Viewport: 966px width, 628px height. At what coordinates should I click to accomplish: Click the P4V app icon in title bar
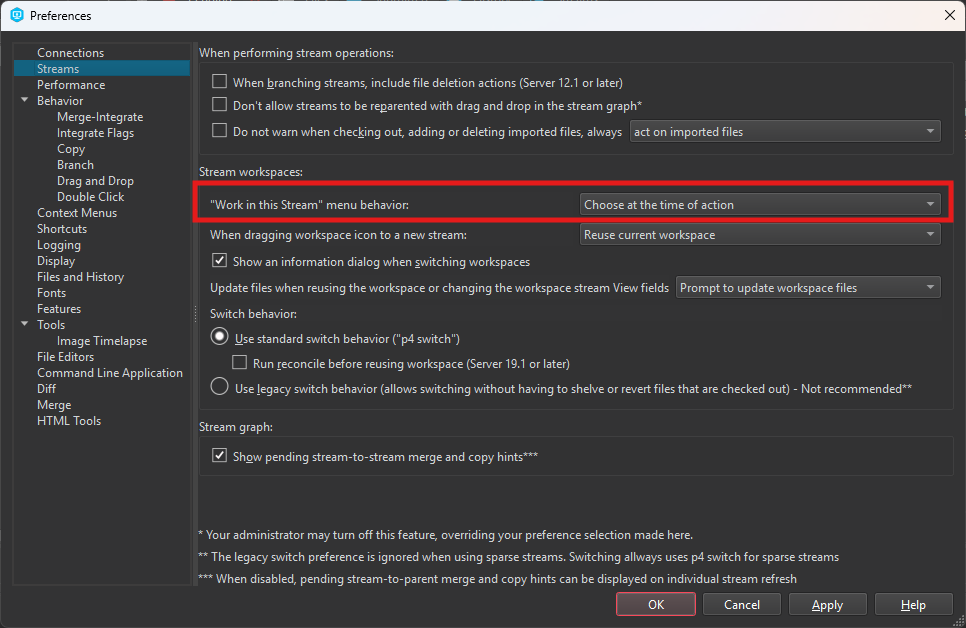coord(16,15)
